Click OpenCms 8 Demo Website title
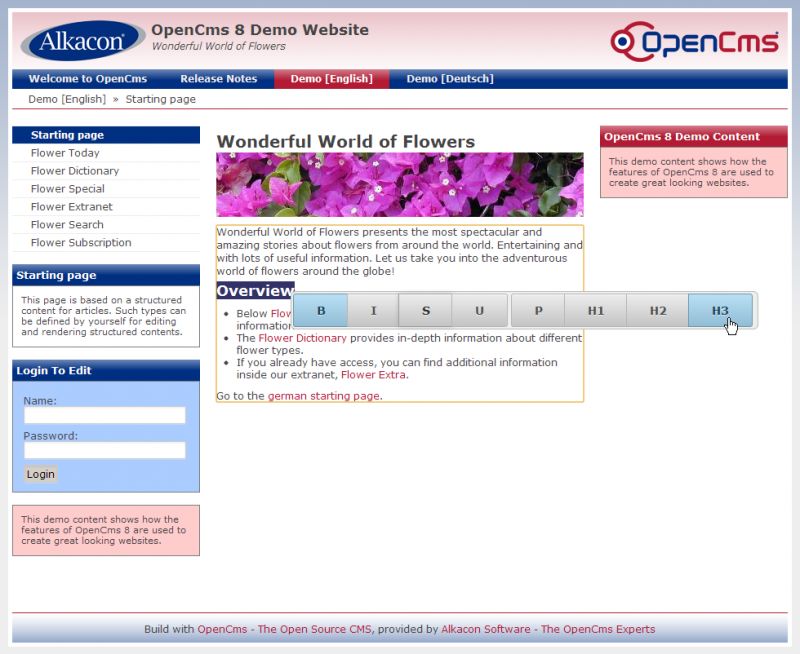The image size is (800, 654). 260,30
